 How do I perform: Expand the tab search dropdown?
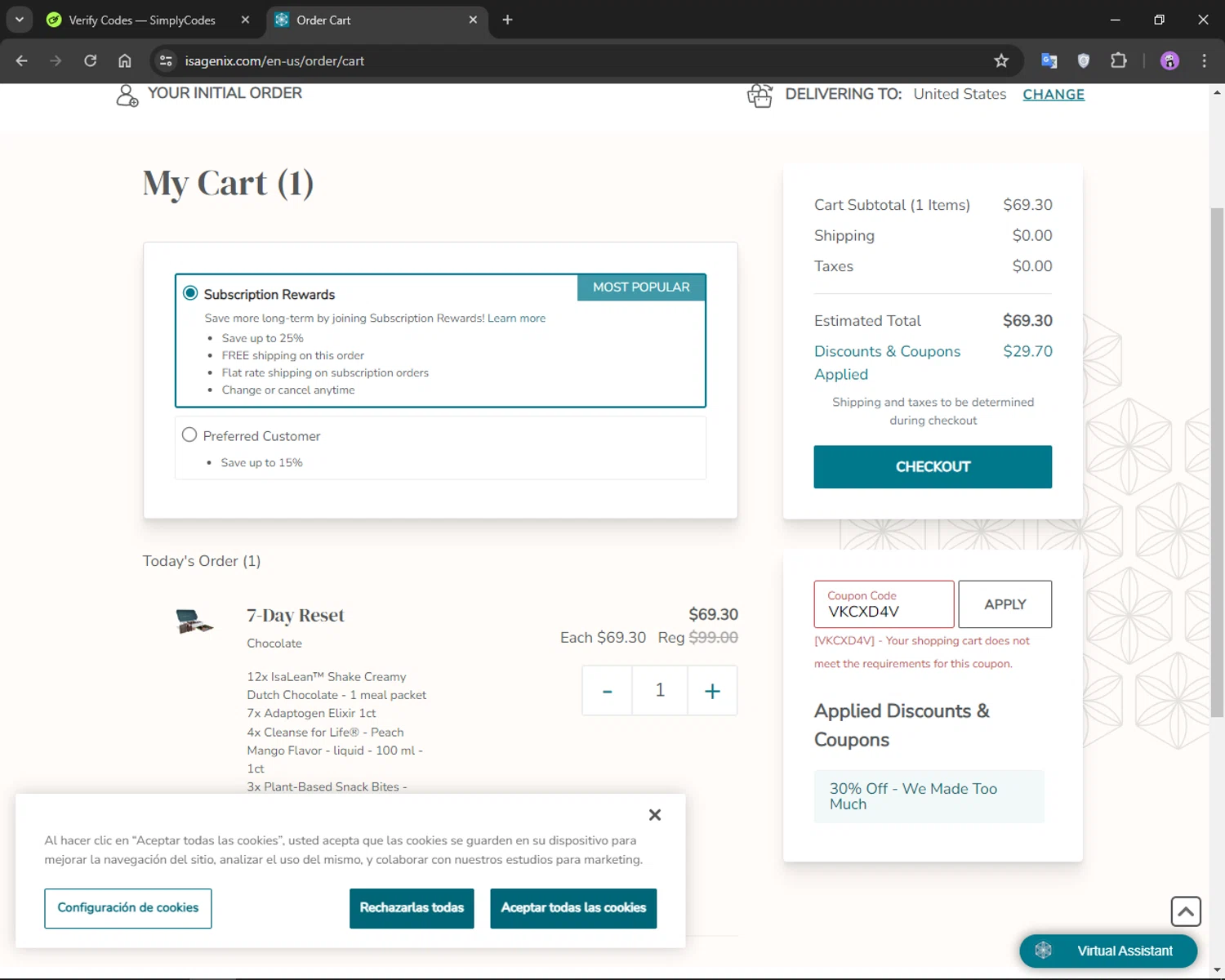19,20
